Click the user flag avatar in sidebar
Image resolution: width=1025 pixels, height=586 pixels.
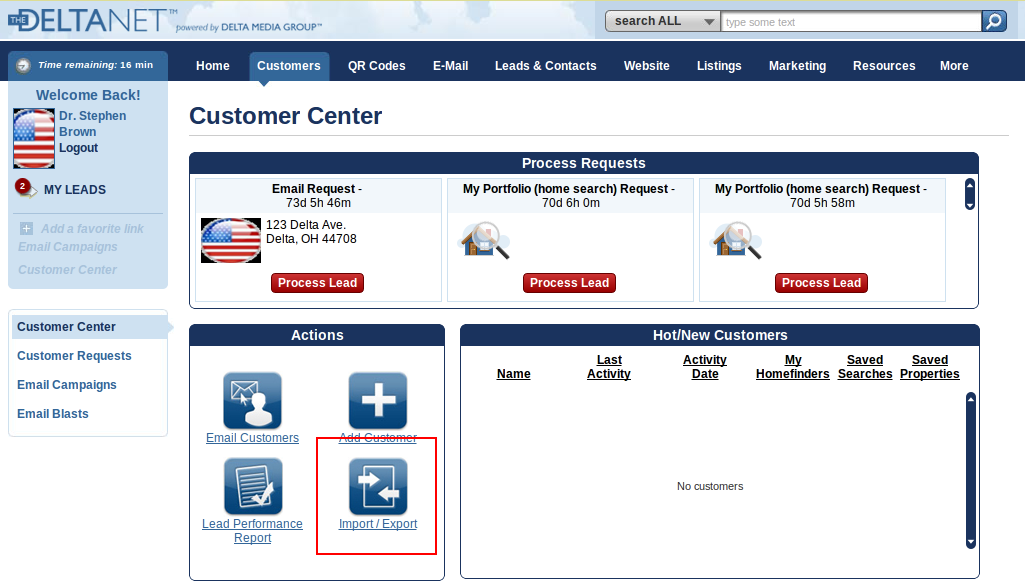[x=34, y=139]
